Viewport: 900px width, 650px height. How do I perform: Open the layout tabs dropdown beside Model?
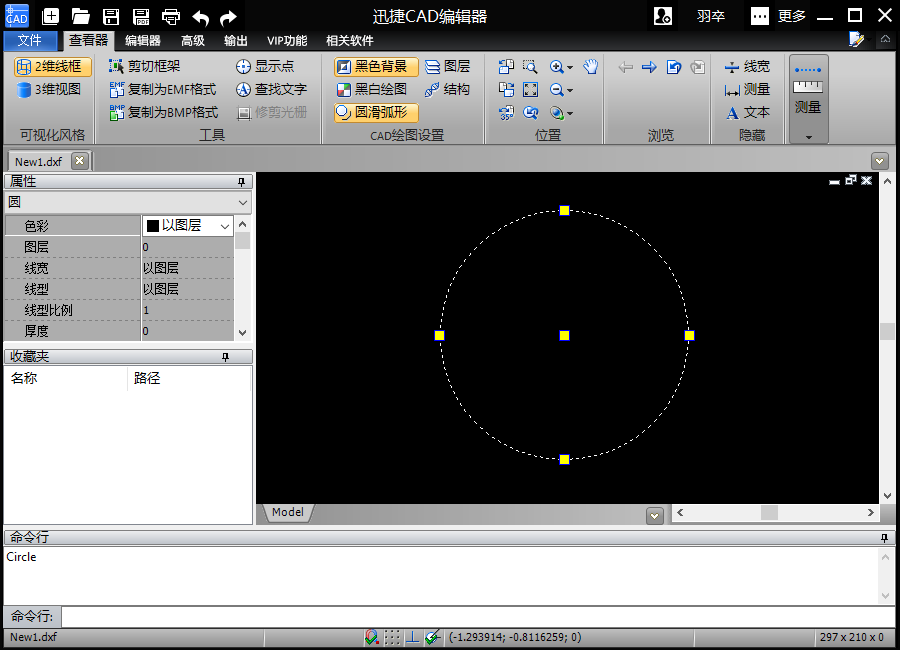(655, 516)
